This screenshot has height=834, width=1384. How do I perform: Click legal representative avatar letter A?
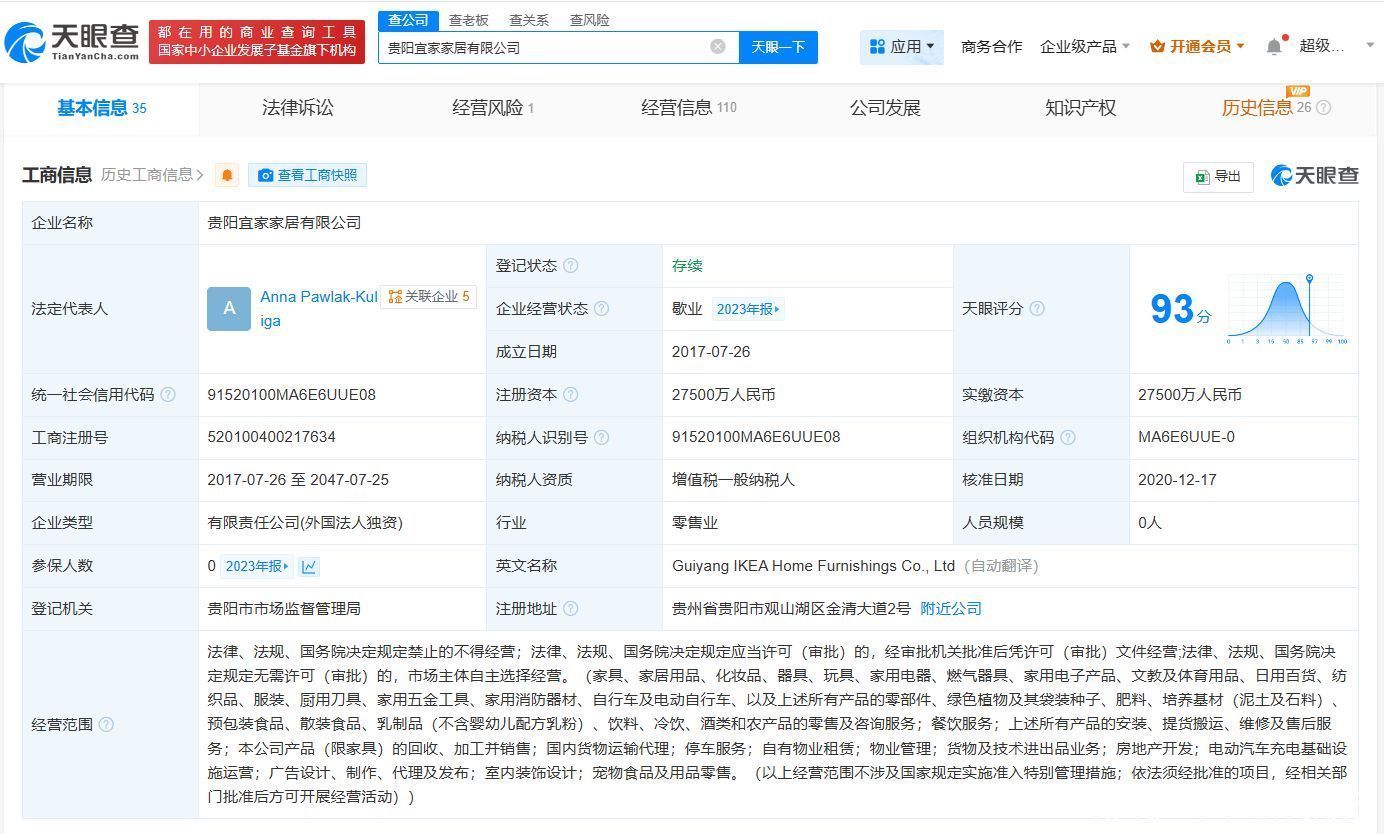click(x=229, y=309)
